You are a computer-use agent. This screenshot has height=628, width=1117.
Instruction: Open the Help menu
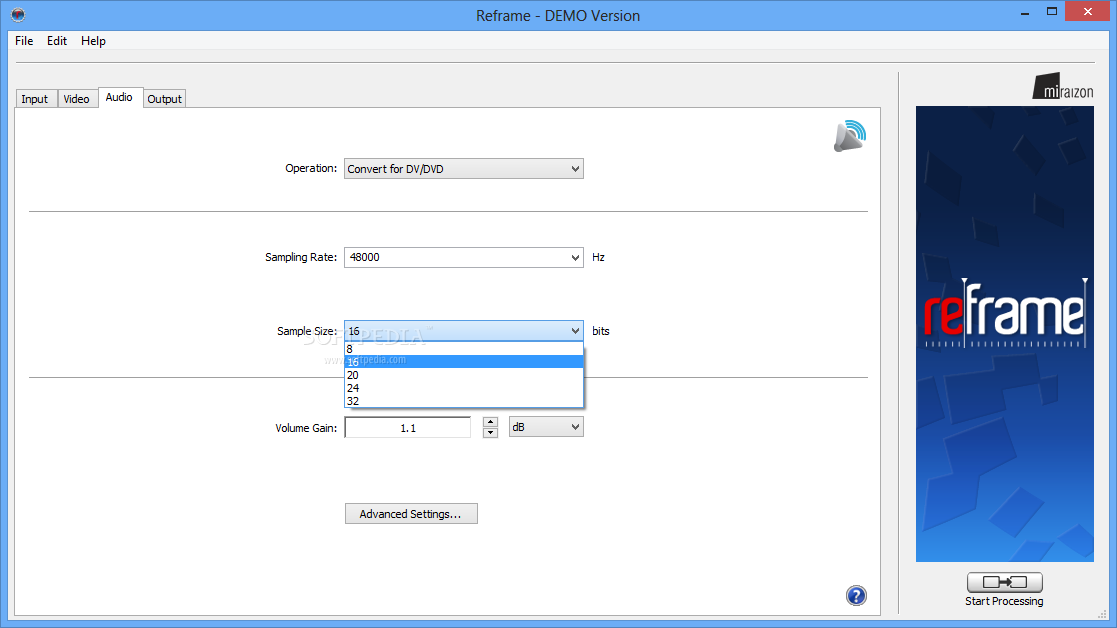coord(93,41)
